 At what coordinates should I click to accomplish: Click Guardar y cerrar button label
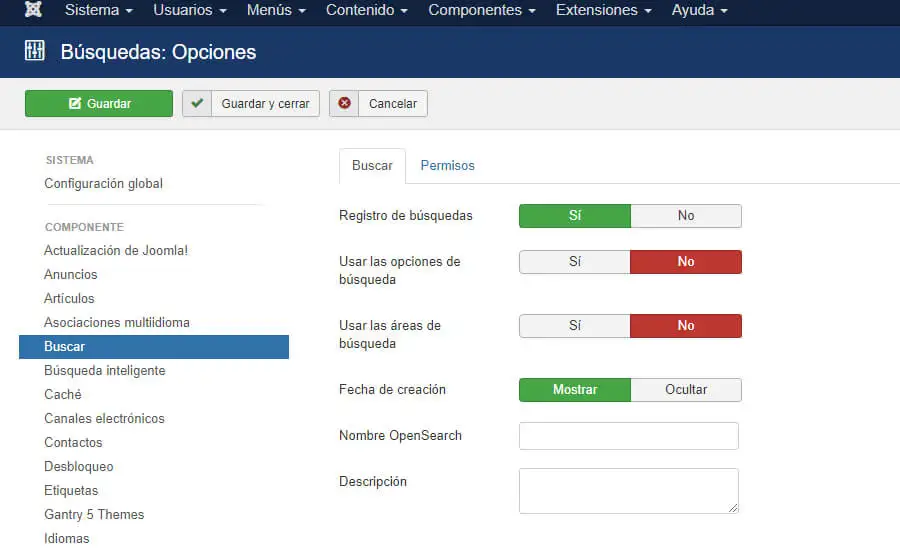tap(265, 103)
